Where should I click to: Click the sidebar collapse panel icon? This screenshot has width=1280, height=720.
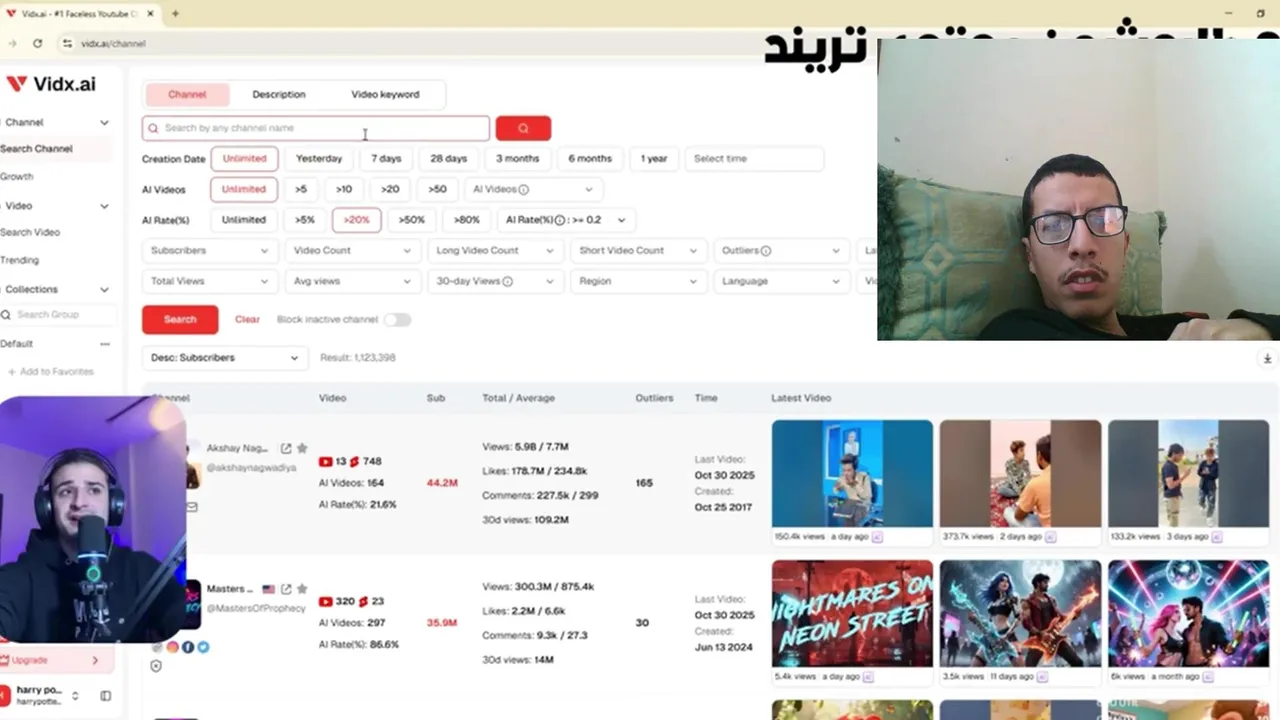pyautogui.click(x=105, y=696)
